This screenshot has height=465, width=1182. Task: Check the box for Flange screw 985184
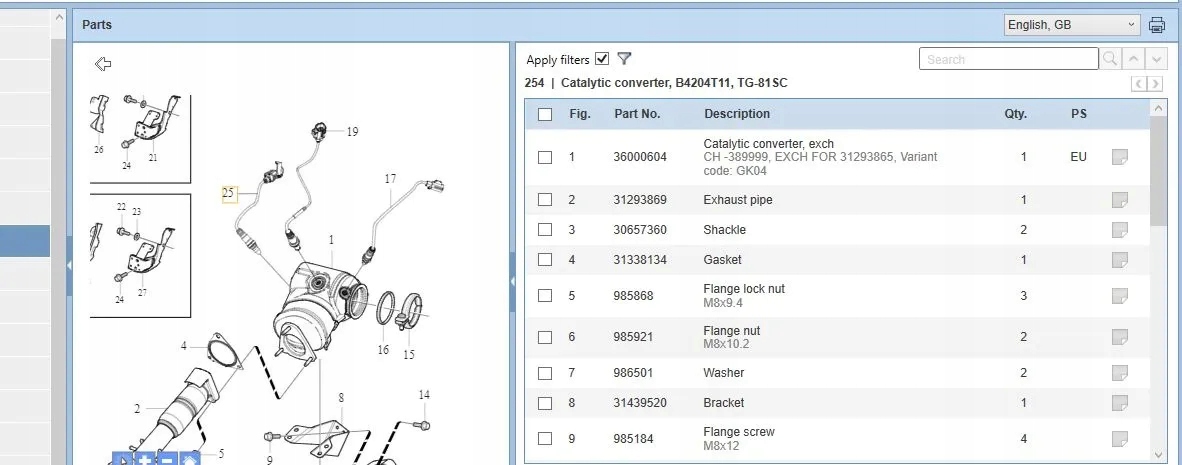pos(545,439)
